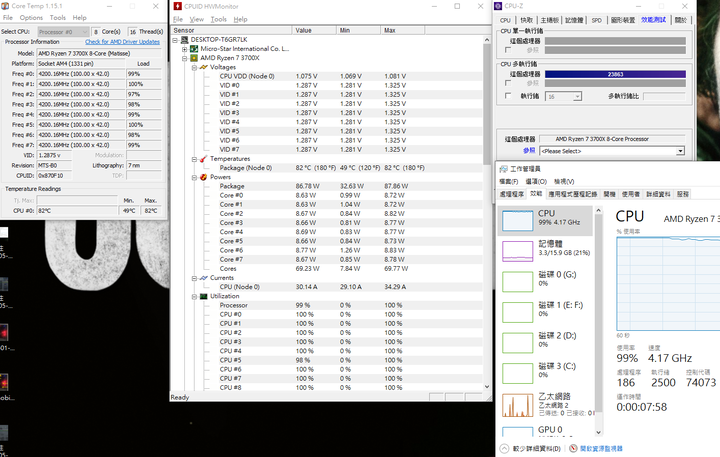This screenshot has height=457, width=720.
Task: Collapse the Temperatures section in HWMonitor
Action: (194, 159)
